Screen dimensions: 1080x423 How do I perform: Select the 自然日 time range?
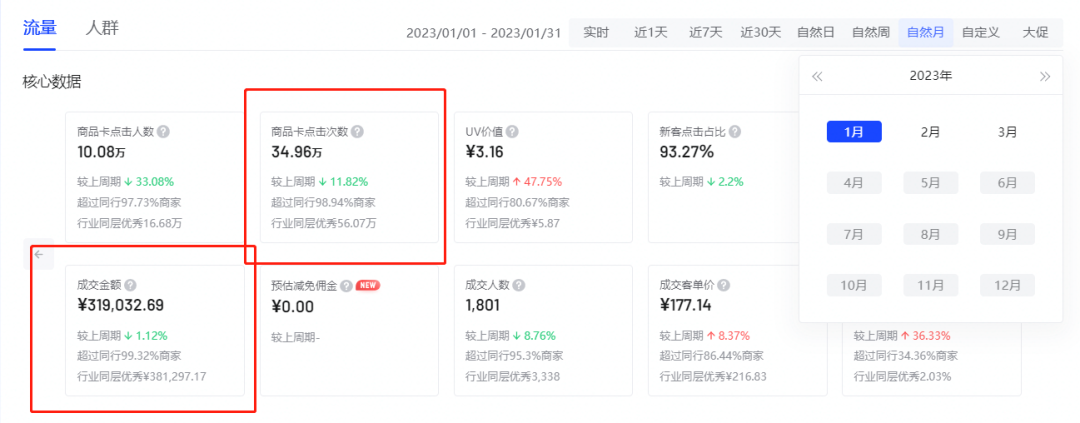pyautogui.click(x=816, y=32)
